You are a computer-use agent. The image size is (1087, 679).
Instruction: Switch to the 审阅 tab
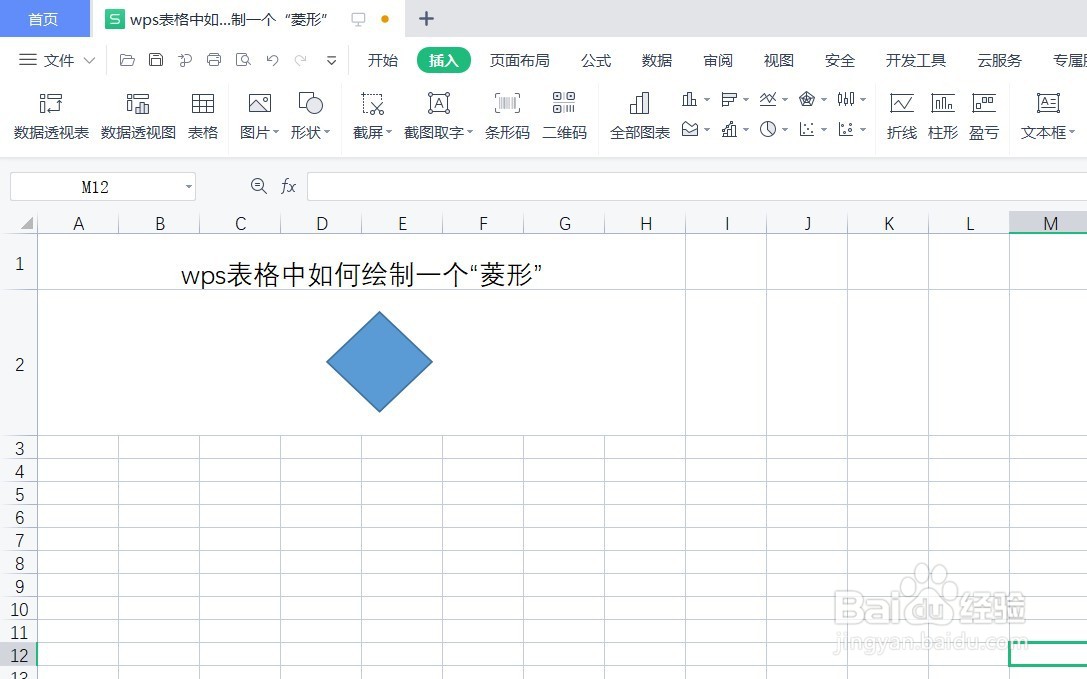(x=718, y=60)
